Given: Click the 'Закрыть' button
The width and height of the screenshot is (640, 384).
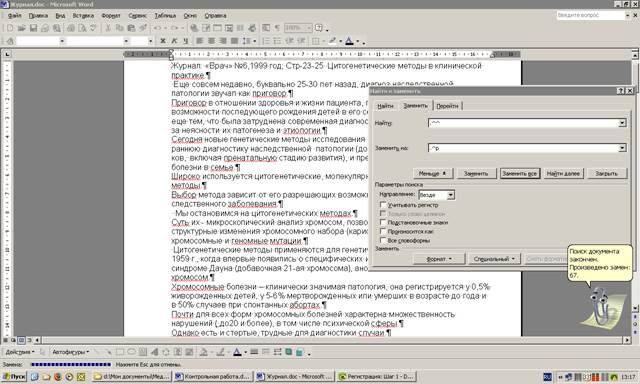Looking at the screenshot, I should pyautogui.click(x=607, y=173).
